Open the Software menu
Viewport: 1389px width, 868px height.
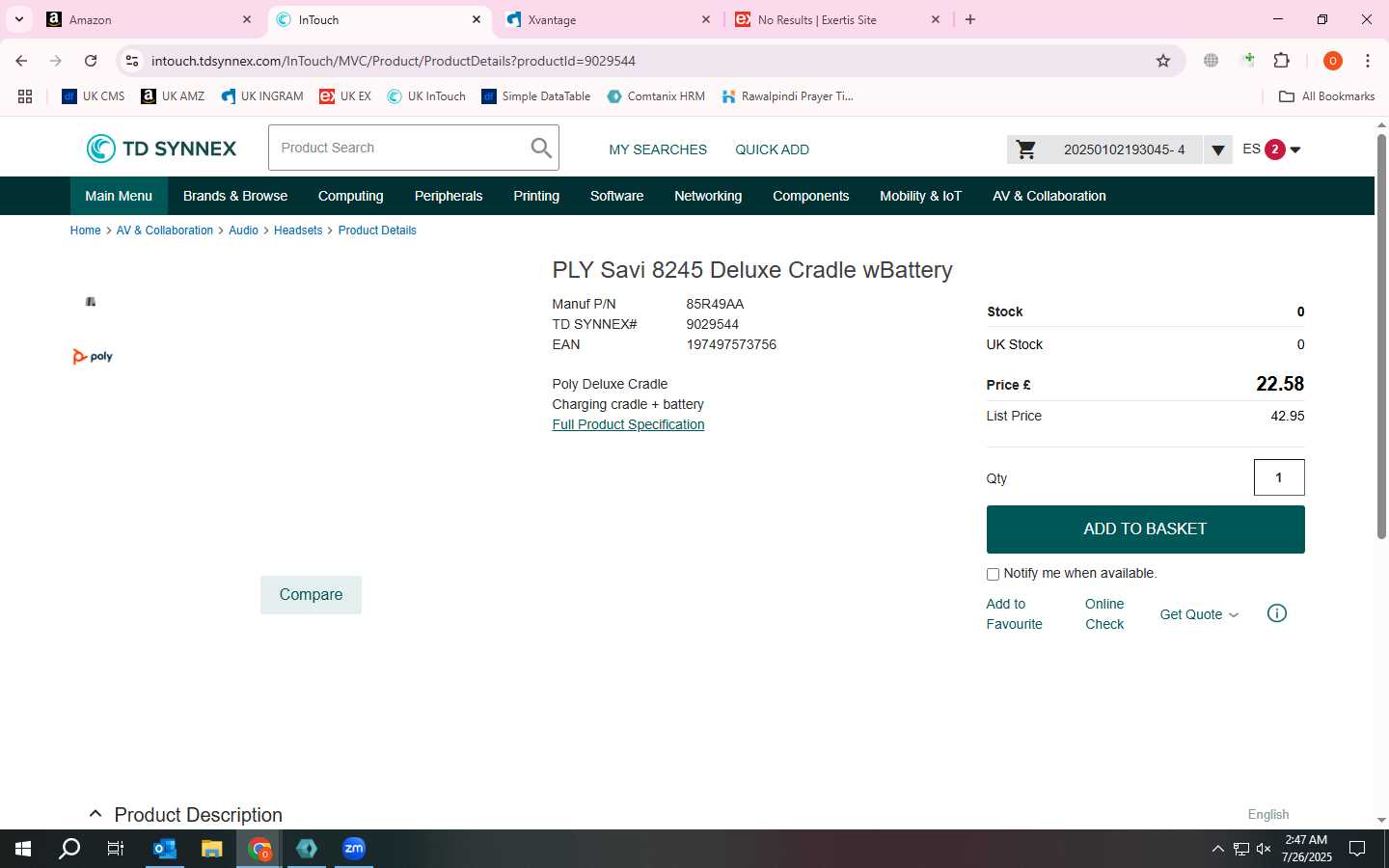617,196
